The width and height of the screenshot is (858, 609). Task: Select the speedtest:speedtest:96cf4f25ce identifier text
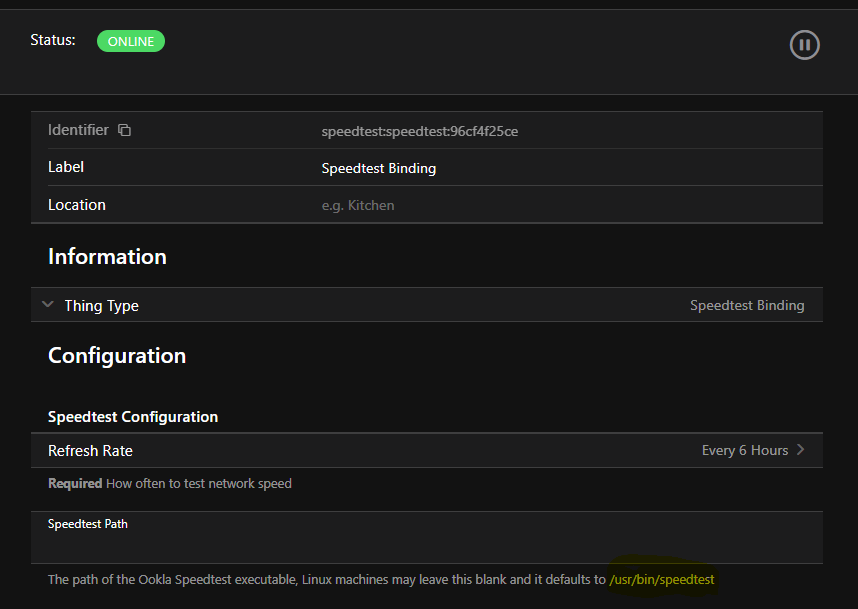(419, 131)
